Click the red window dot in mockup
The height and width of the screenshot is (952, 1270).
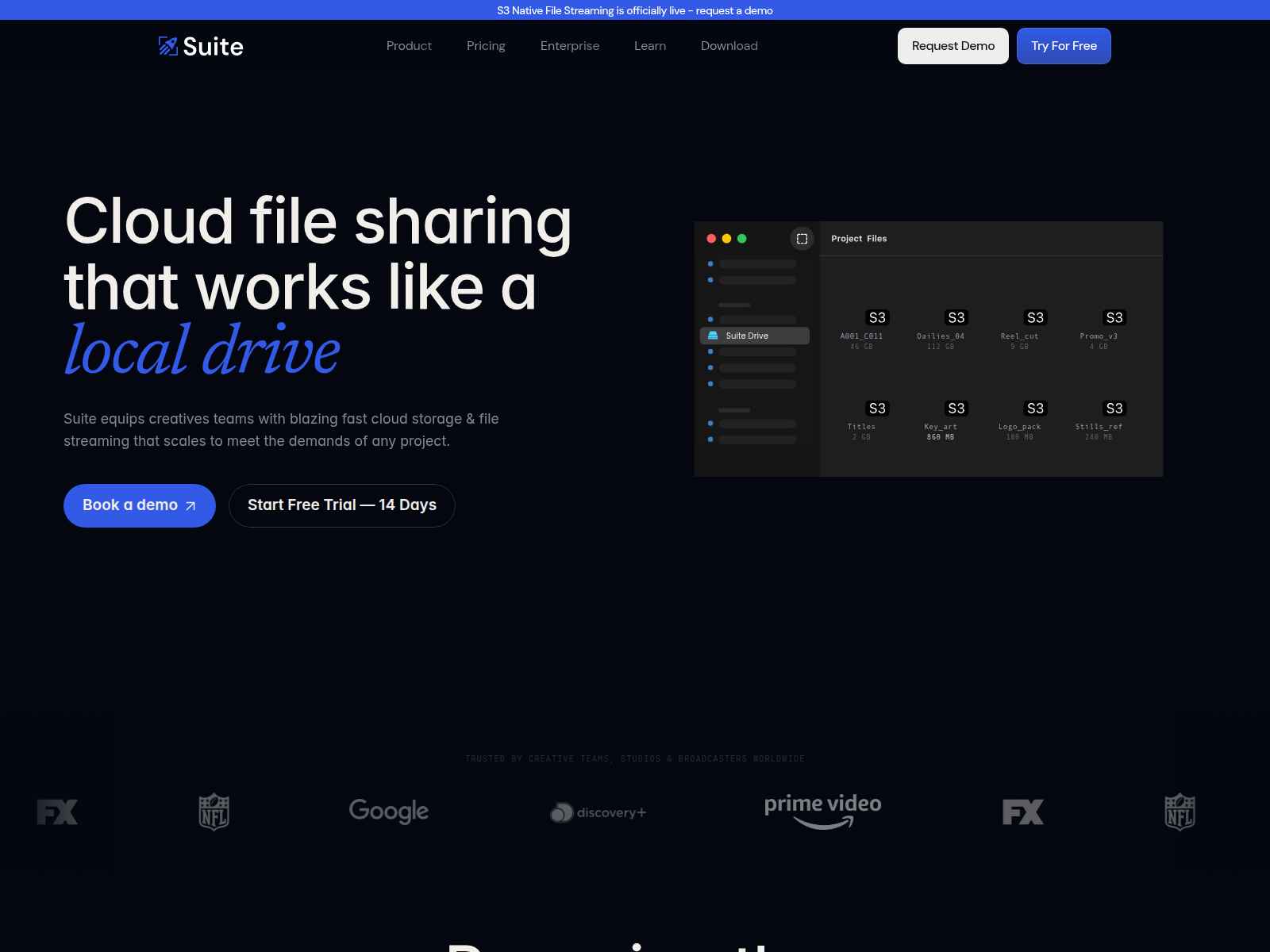click(x=711, y=239)
